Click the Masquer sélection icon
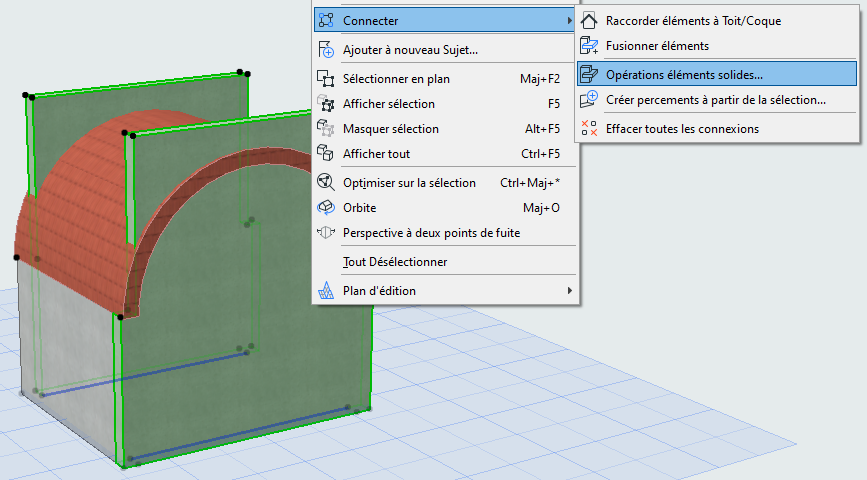This screenshot has width=867, height=480. 325,128
